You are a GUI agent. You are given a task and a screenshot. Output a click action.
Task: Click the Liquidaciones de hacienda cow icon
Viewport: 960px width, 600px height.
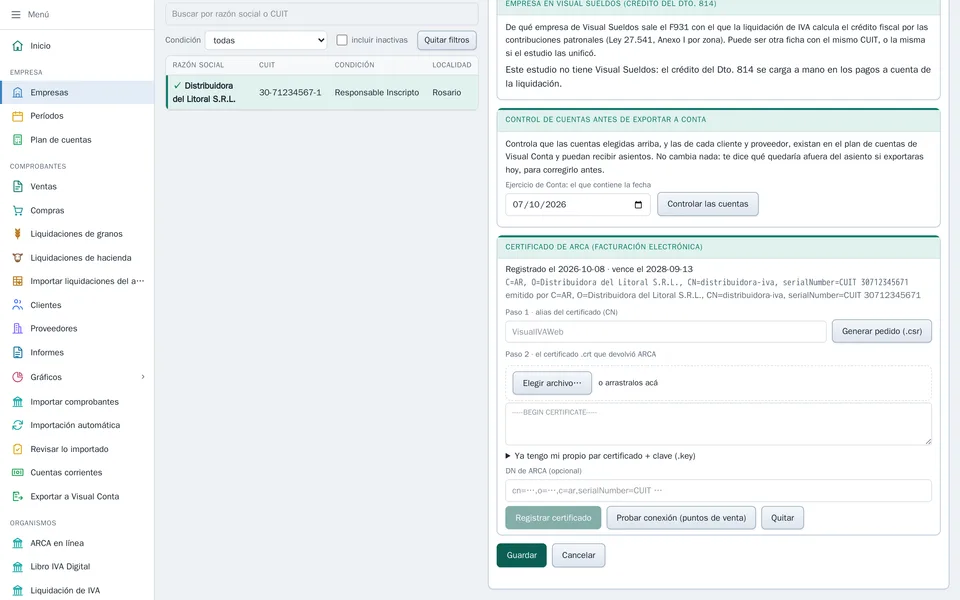(x=18, y=258)
